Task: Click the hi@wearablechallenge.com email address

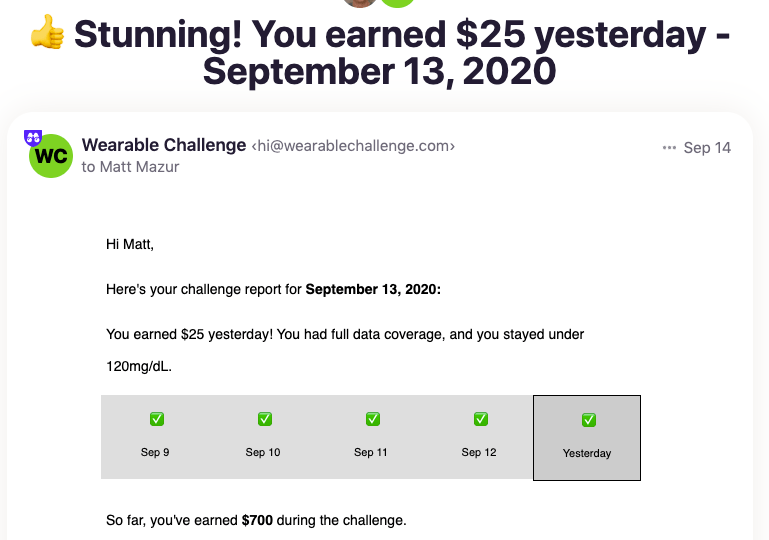Action: 353,146
